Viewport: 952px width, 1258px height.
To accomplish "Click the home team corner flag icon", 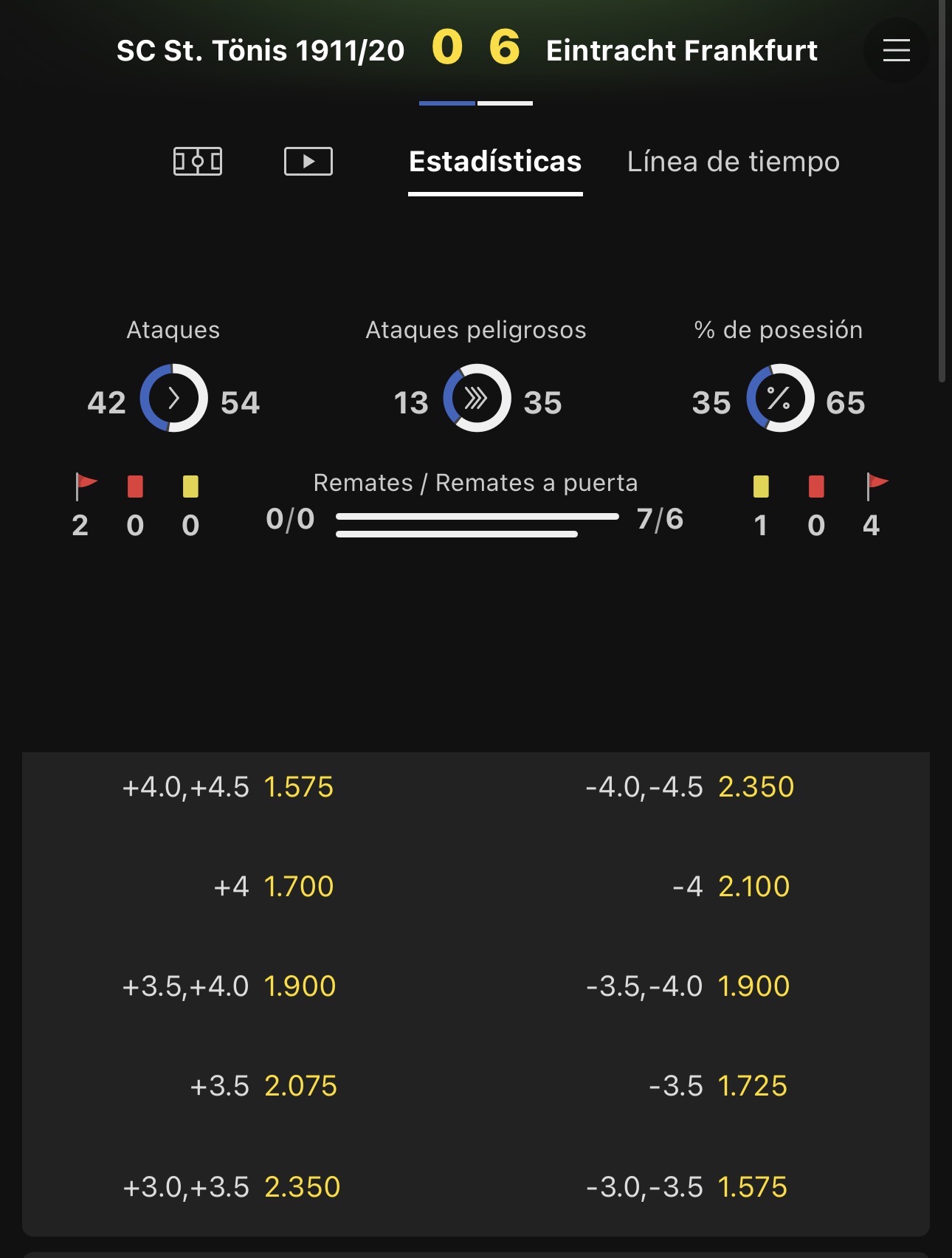I will coord(86,487).
